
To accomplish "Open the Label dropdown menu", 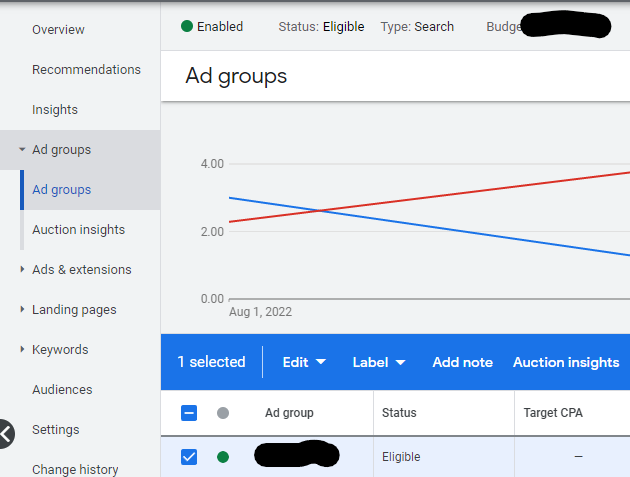I will click(x=378, y=362).
